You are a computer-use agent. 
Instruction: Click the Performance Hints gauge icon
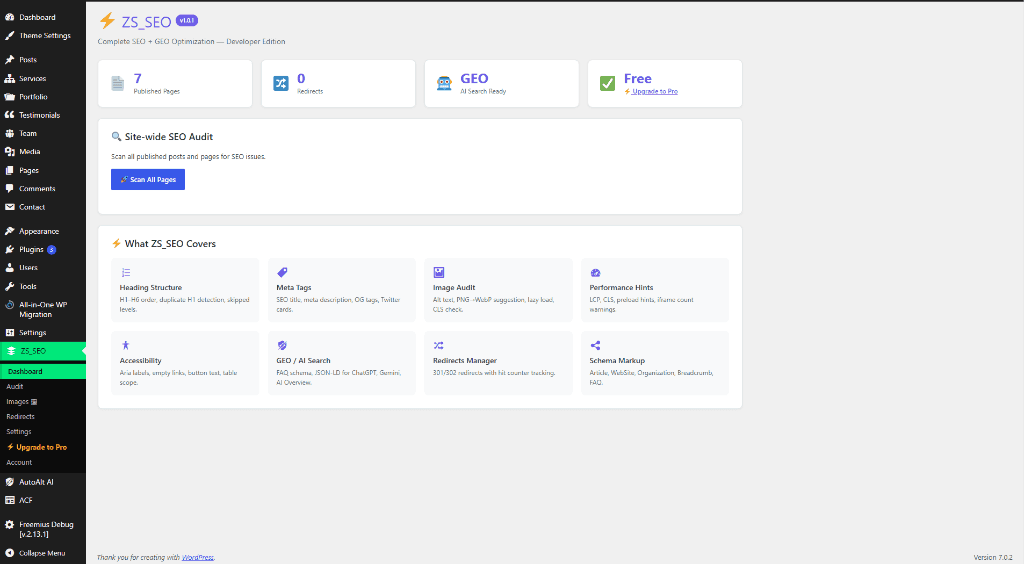click(596, 273)
